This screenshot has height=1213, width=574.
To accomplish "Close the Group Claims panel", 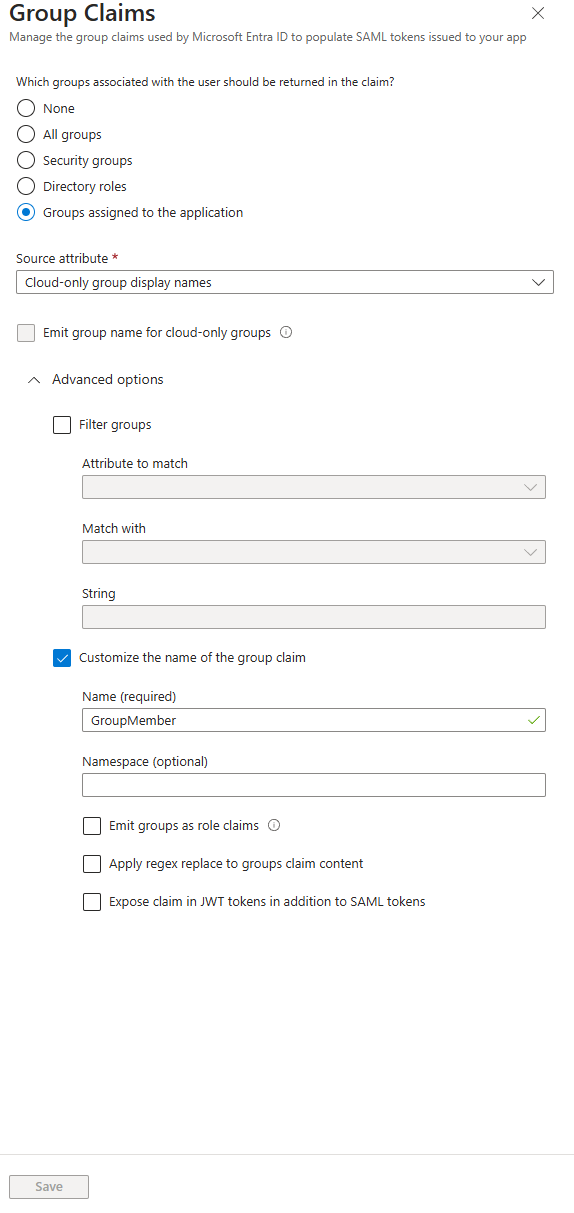I will (x=538, y=13).
